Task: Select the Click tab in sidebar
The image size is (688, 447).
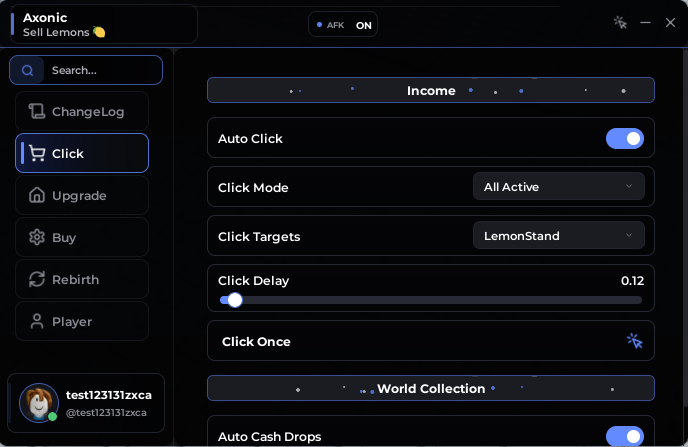Action: [x=82, y=153]
